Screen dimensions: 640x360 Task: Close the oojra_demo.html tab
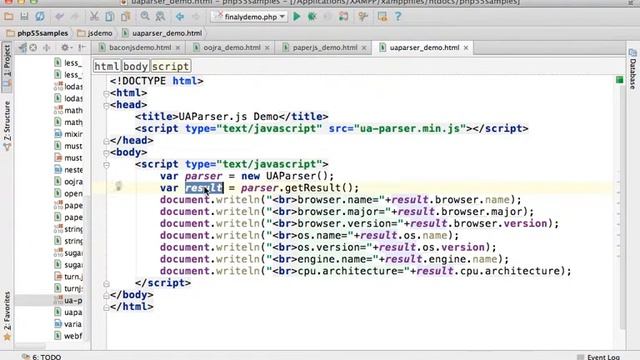click(x=267, y=48)
